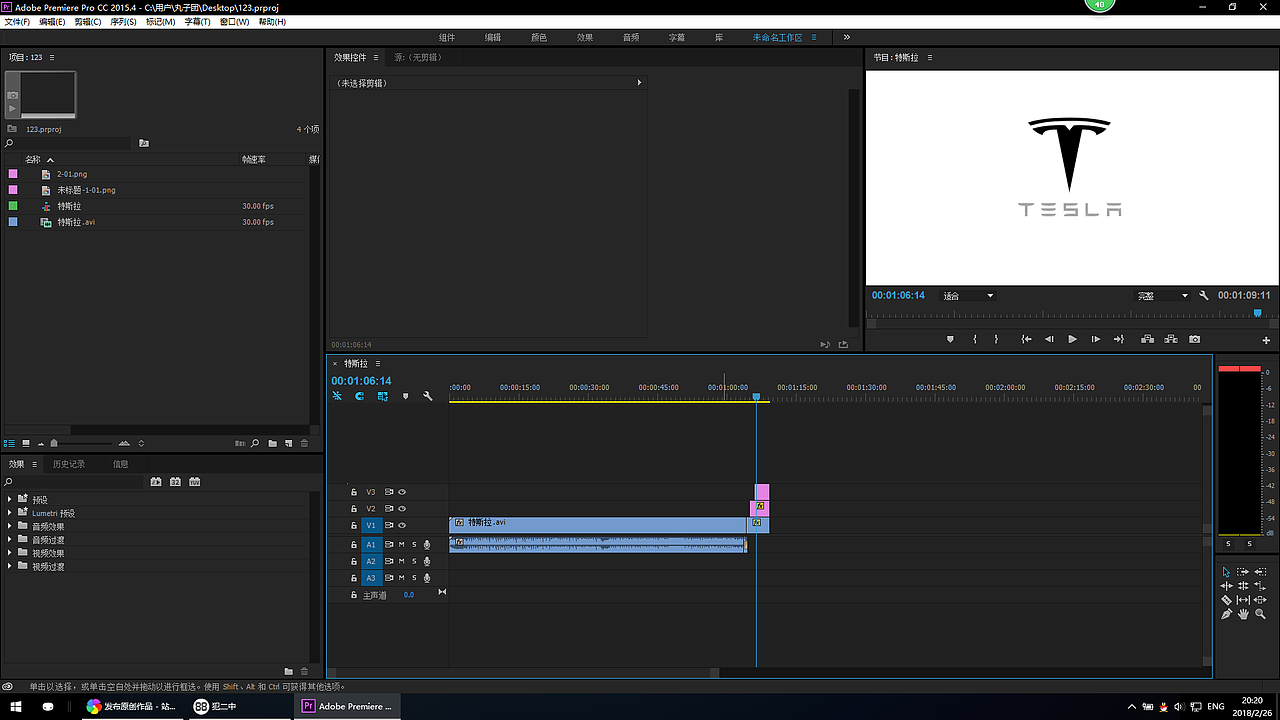The width and height of the screenshot is (1280, 720).
Task: Toggle Linked Selection in the timeline
Action: tap(383, 397)
